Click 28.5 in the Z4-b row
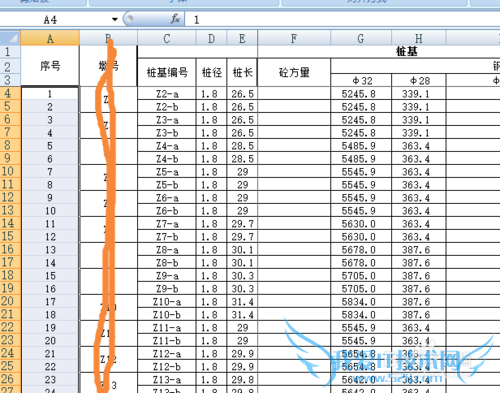Viewport: 500px width, 393px height. [x=242, y=159]
